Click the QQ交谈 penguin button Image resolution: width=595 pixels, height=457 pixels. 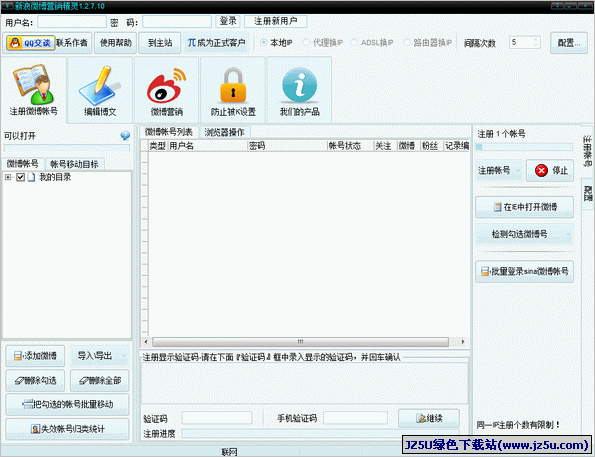(31, 43)
